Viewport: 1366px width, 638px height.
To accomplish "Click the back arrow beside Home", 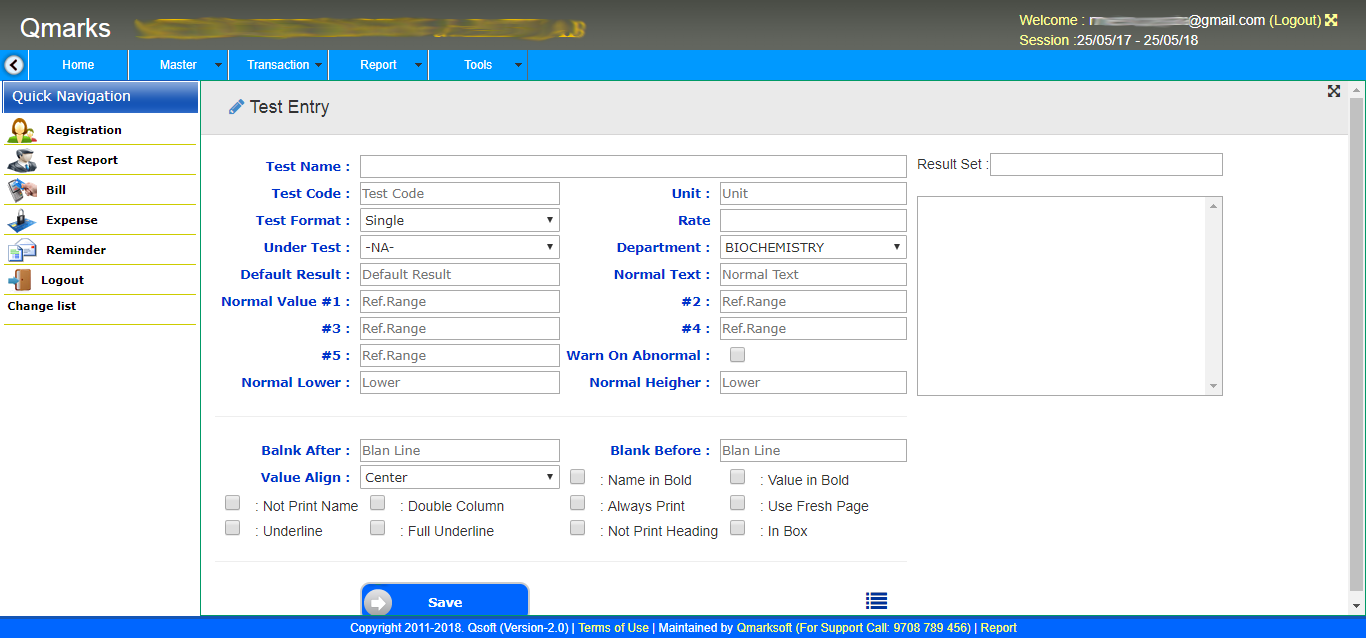I will [13, 64].
